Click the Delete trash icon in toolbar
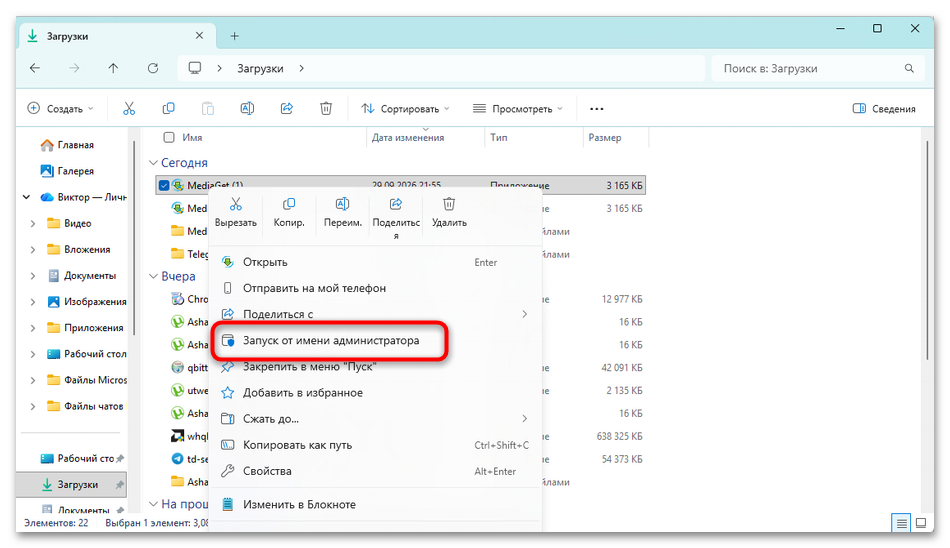This screenshot has height=548, width=950. click(x=326, y=109)
